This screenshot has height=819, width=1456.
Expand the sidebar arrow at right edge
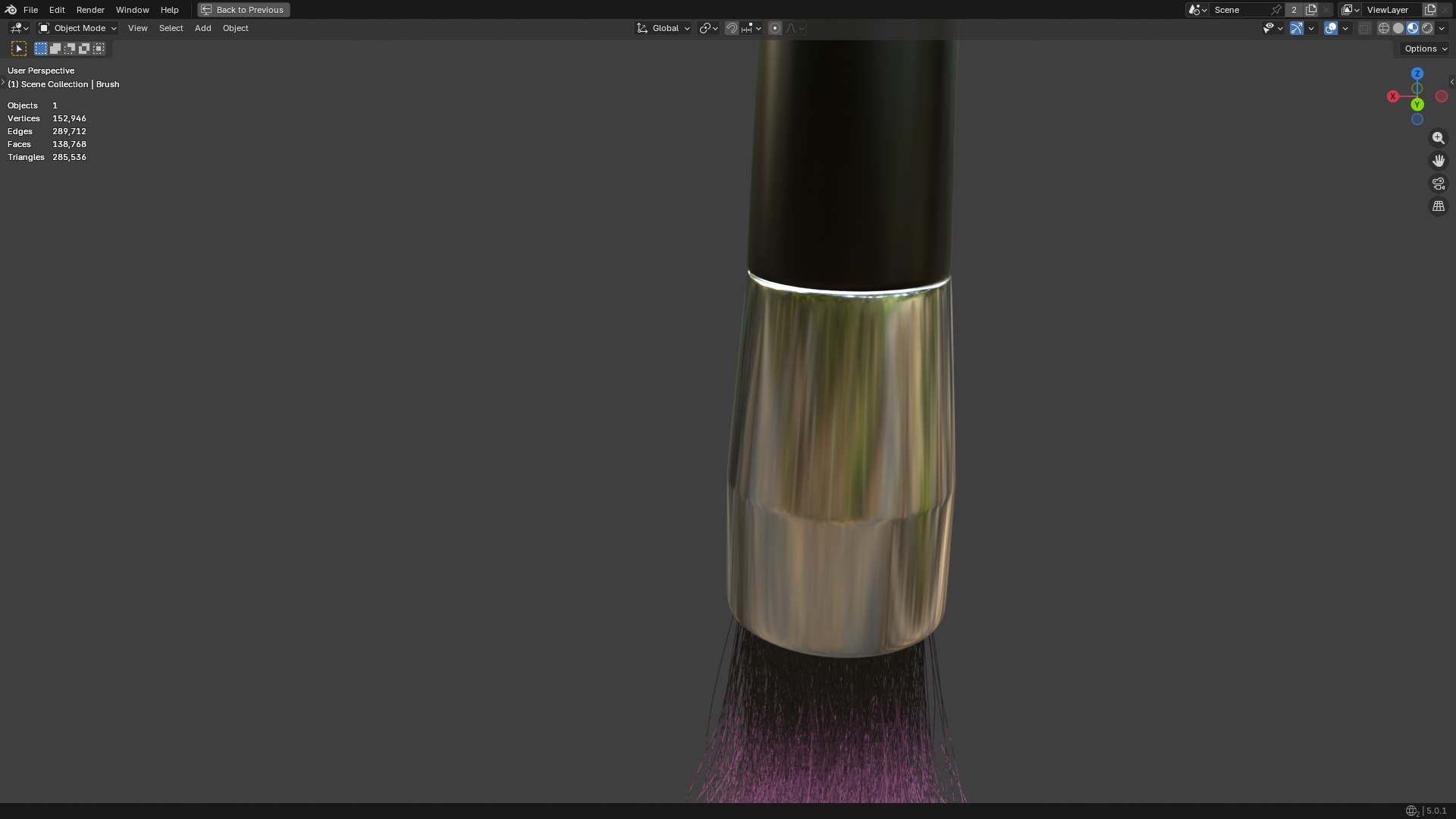coord(1452,82)
